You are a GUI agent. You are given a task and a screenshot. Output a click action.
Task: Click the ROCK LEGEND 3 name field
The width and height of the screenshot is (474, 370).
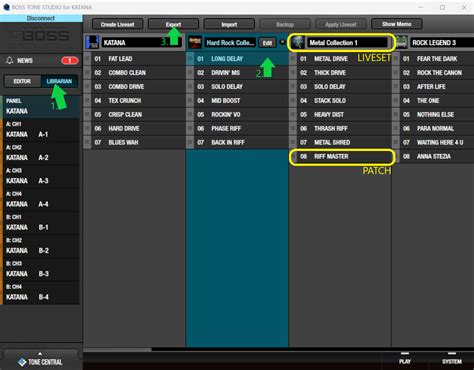coord(442,43)
